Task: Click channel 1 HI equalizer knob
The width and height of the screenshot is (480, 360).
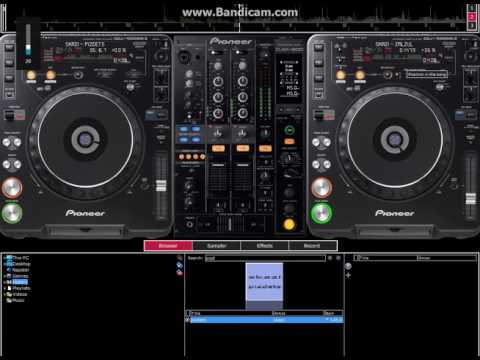Action: [x=218, y=81]
